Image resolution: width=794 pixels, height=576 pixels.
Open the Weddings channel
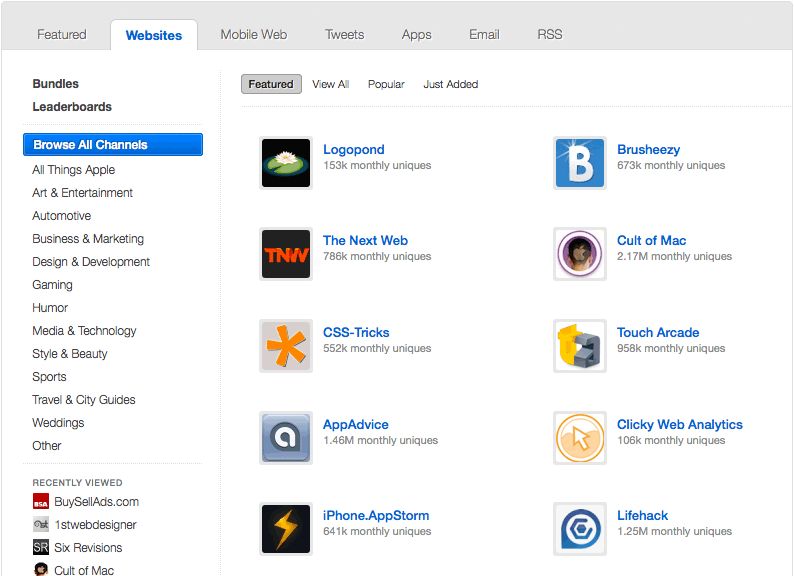tap(58, 423)
